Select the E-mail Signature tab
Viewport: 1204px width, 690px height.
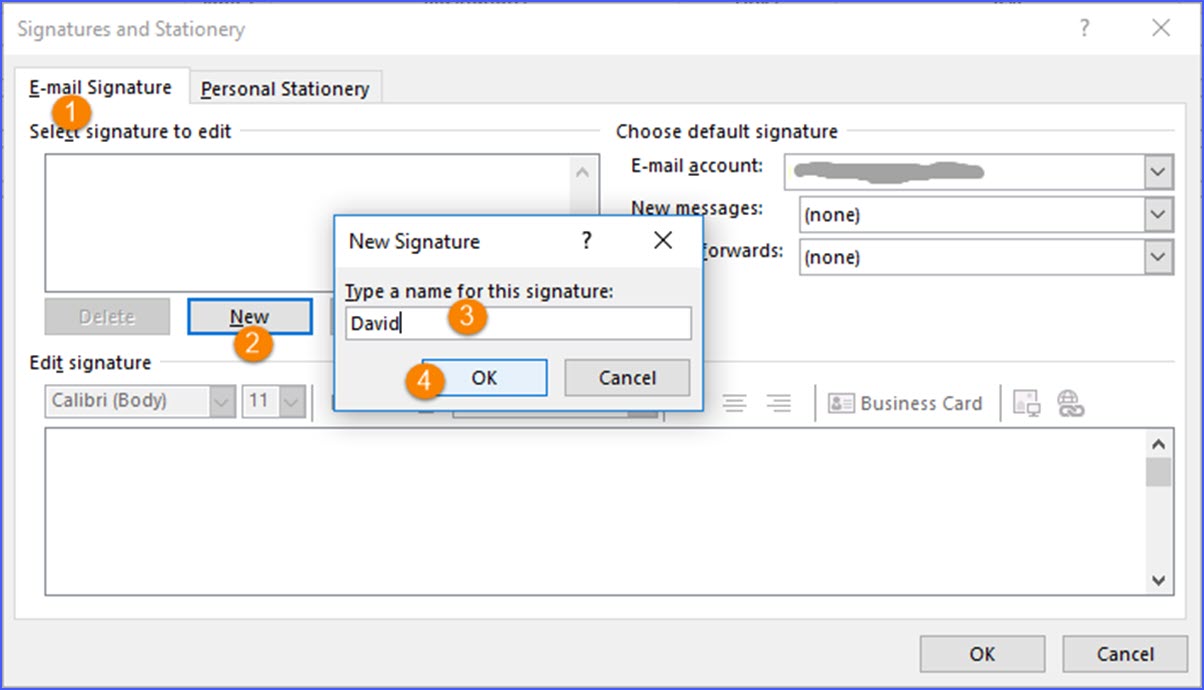pyautogui.click(x=100, y=88)
